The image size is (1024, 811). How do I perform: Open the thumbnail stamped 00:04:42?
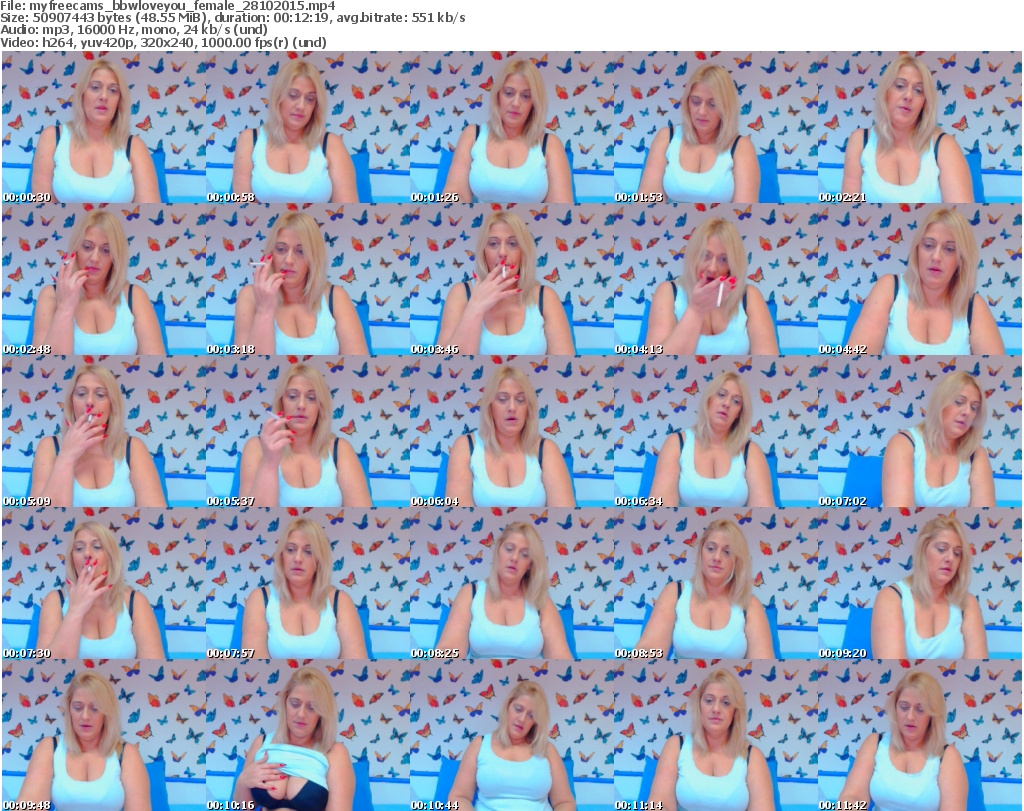click(920, 279)
